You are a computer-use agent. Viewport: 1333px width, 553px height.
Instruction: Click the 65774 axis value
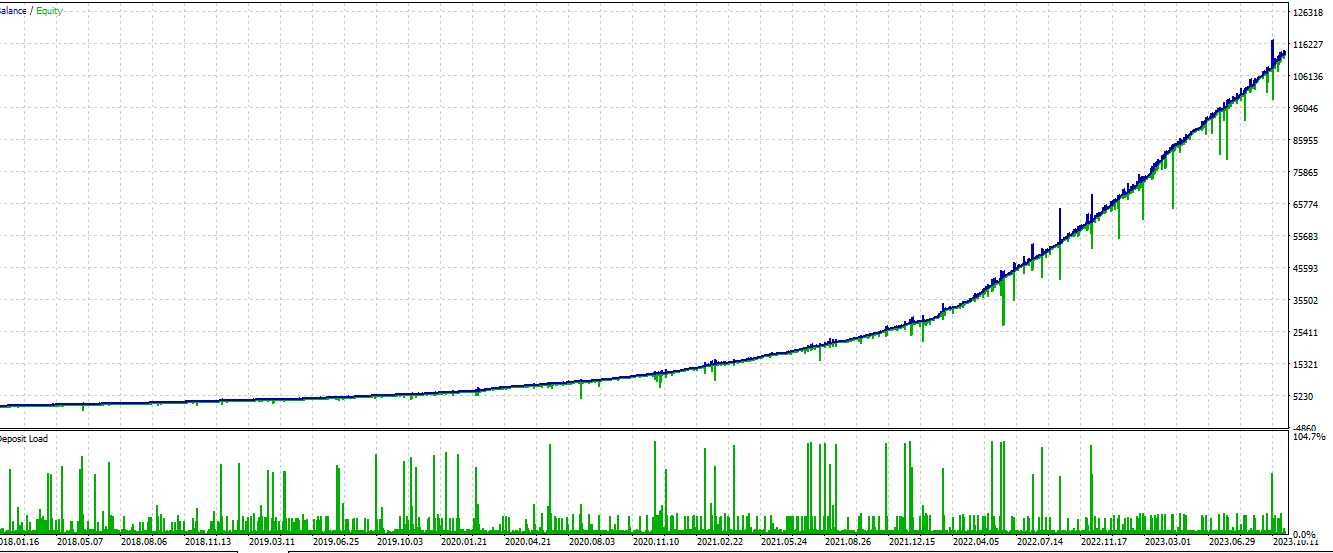point(1306,205)
